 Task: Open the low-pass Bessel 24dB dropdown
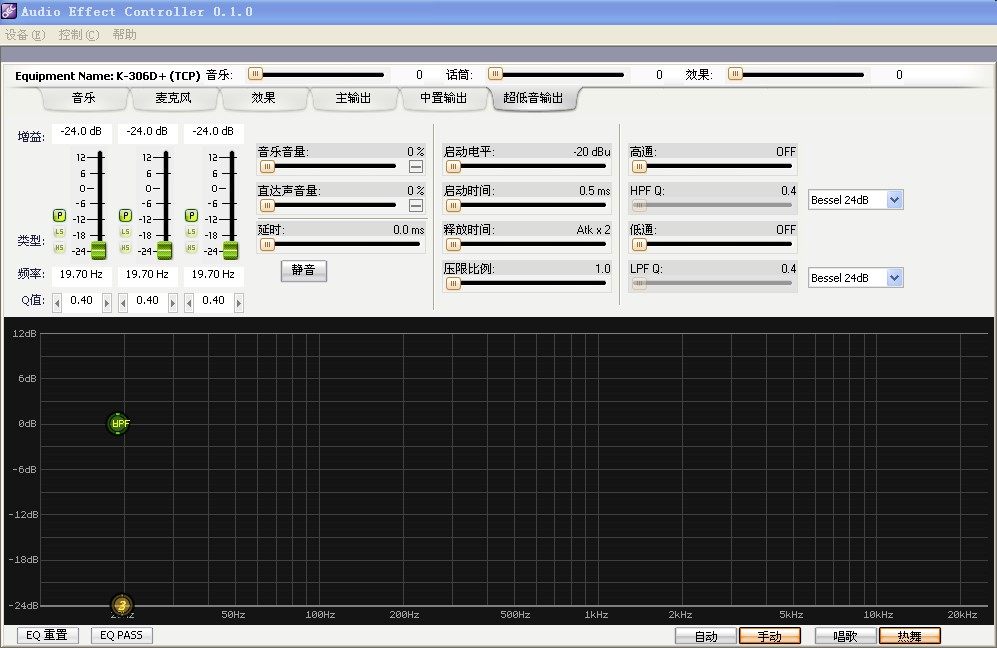click(x=894, y=278)
